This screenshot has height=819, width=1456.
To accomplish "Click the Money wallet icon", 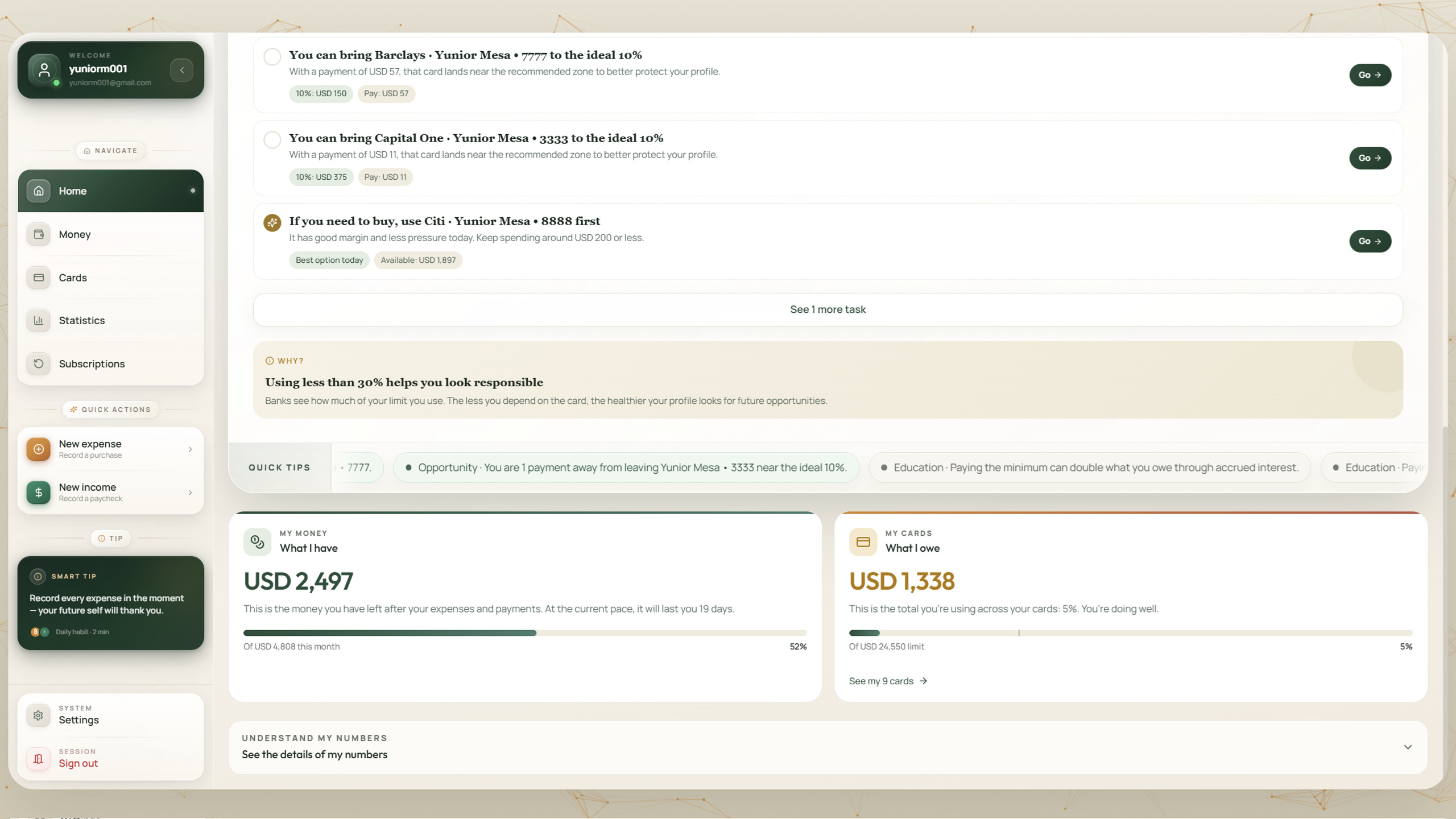I will click(x=39, y=234).
